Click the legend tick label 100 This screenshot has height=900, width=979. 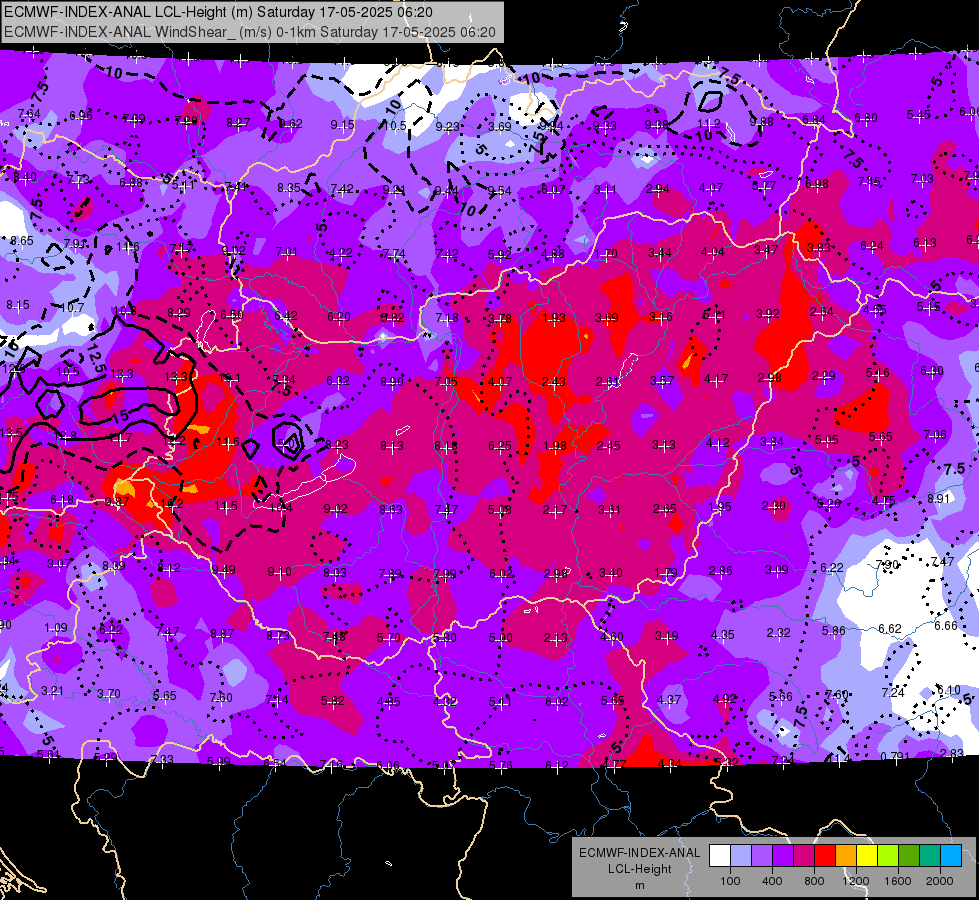pos(730,881)
